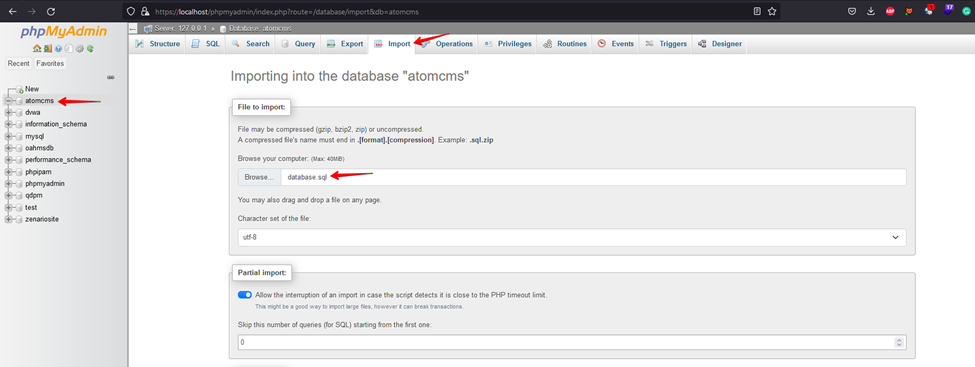Open character set of the file dropdown
Screen dimensions: 975x367
coord(572,238)
